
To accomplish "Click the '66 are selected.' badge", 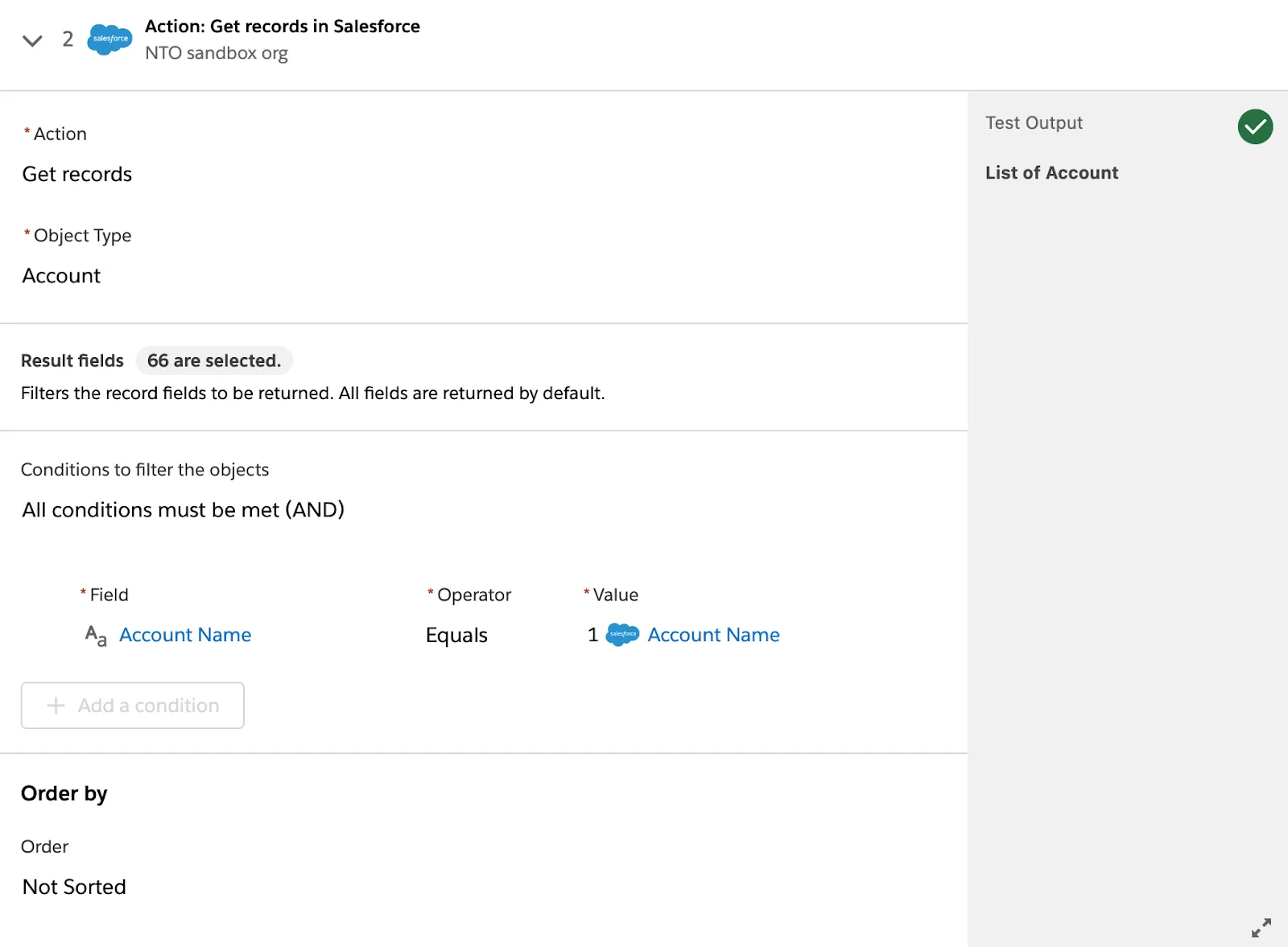I will [x=214, y=360].
